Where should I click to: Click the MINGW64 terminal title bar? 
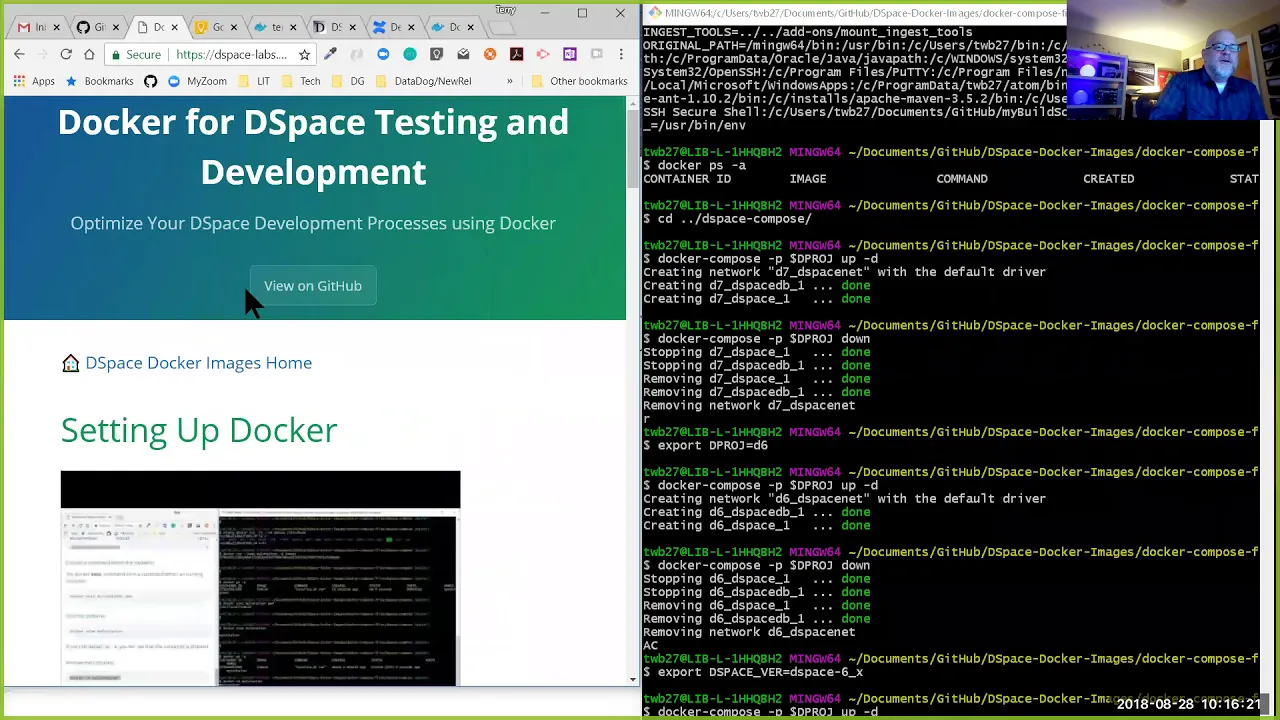click(855, 13)
